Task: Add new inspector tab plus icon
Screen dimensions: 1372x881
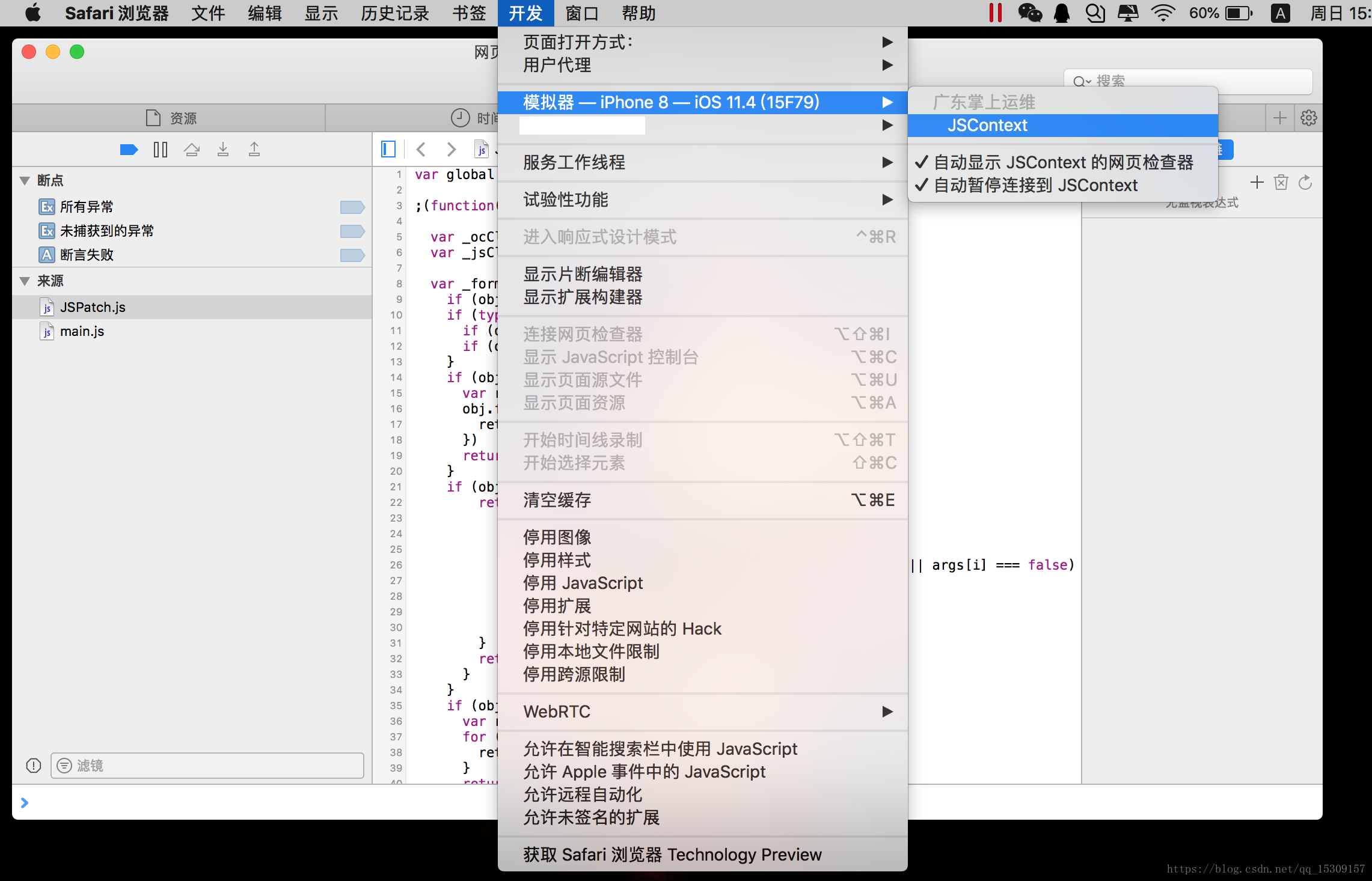Action: [x=1279, y=118]
